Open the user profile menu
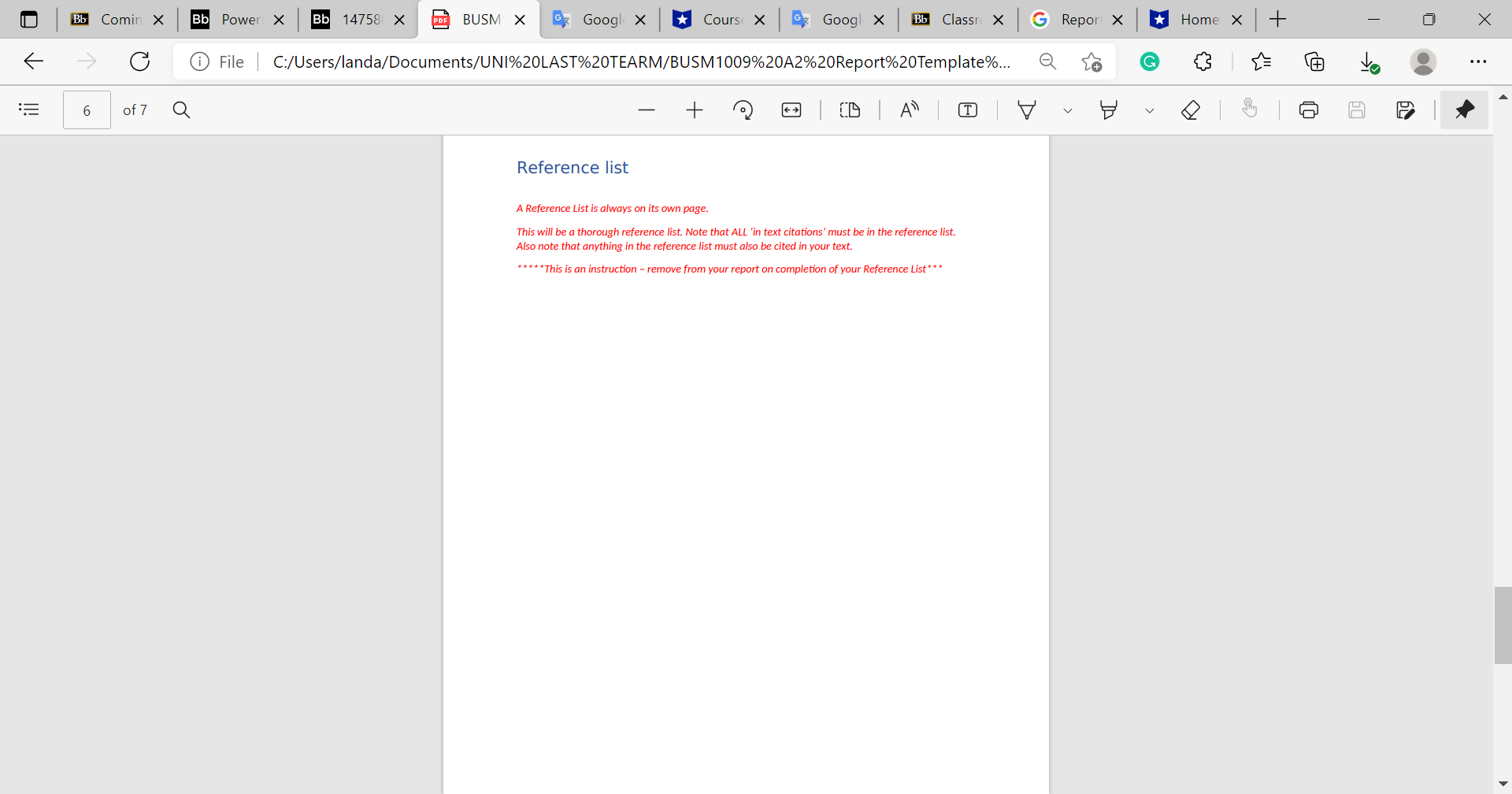Viewport: 1512px width, 794px height. 1423,61
